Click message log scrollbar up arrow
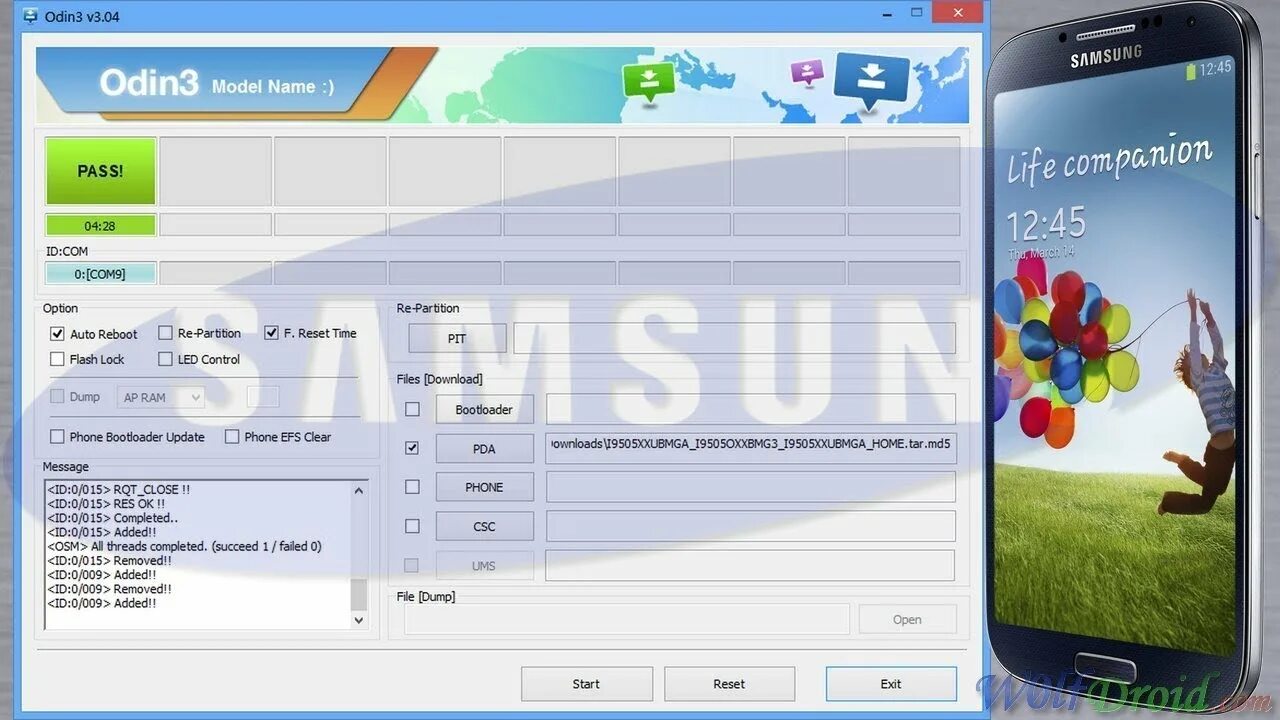This screenshot has width=1280, height=720. click(359, 490)
